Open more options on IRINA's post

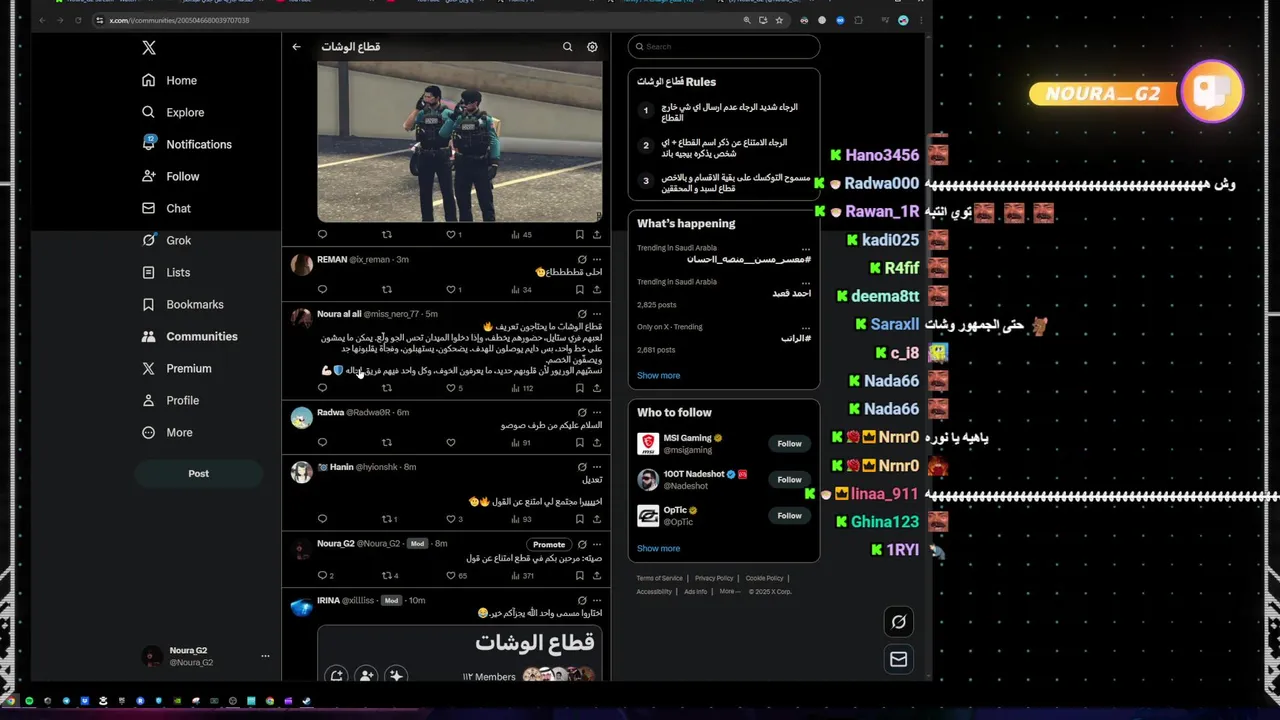coord(597,600)
